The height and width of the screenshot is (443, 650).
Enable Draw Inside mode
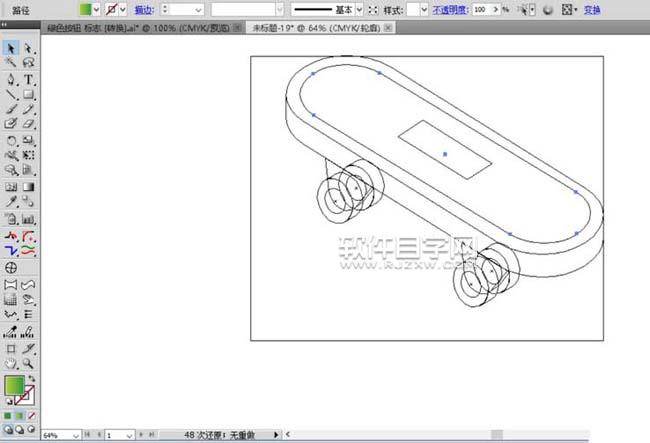coord(32,430)
